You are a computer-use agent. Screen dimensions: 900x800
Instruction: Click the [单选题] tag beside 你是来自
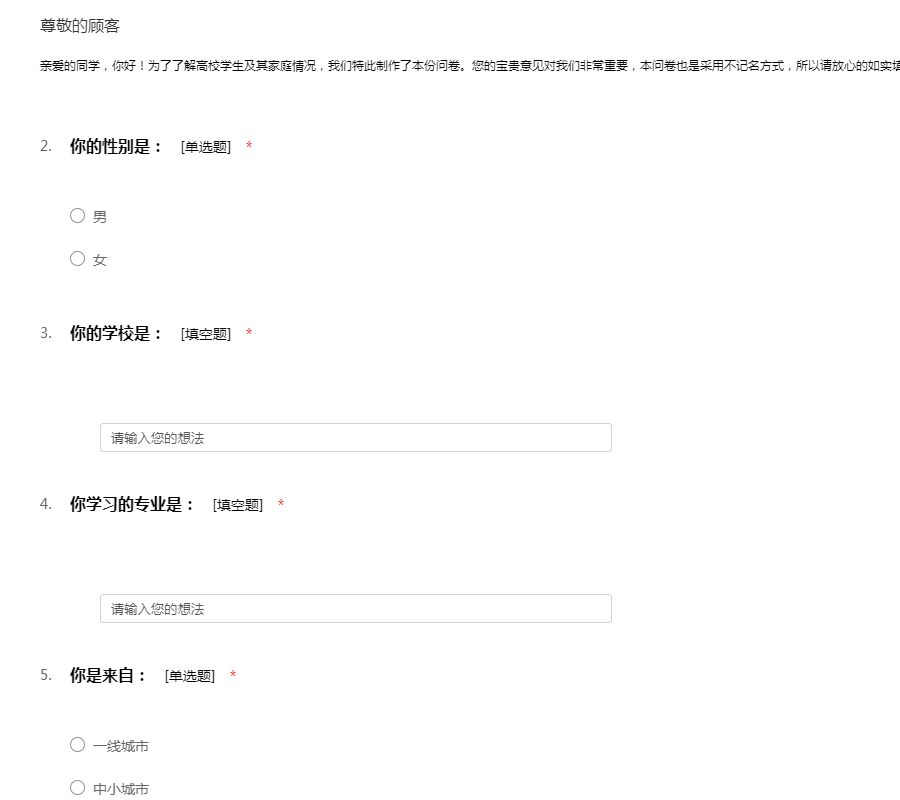click(x=189, y=677)
